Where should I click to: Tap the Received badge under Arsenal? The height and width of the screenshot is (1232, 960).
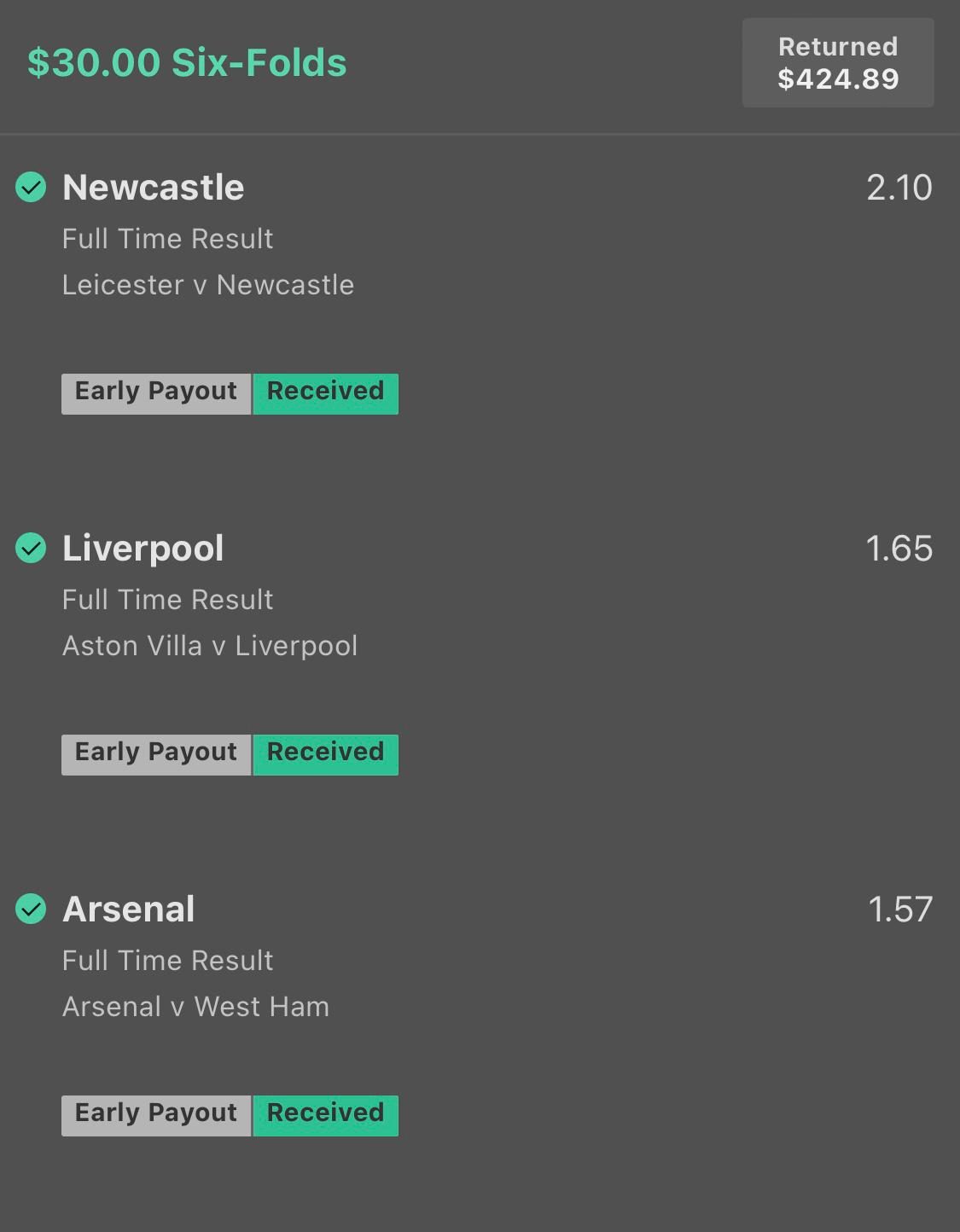(326, 1116)
